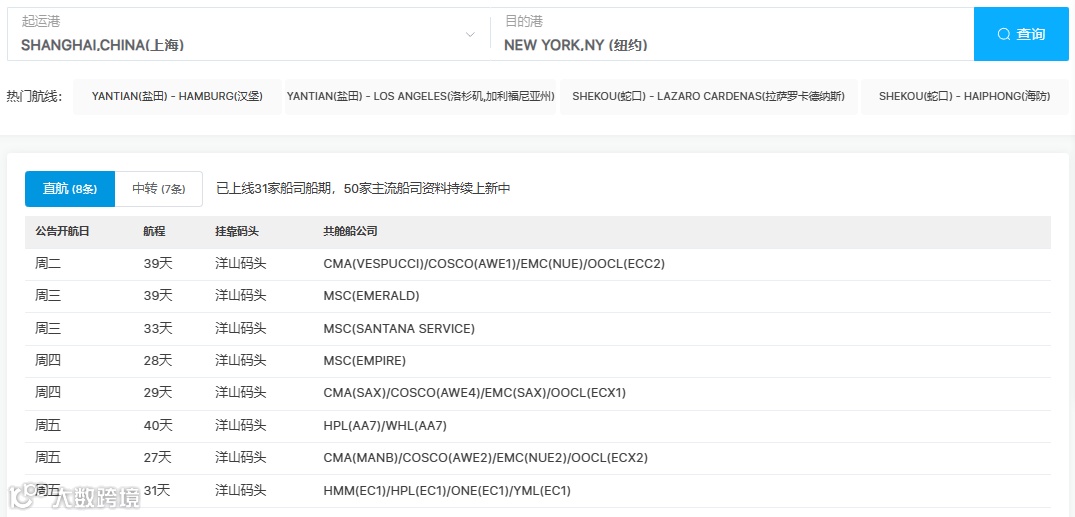Click the 周二 departure day cell
The height and width of the screenshot is (517, 1075).
click(48, 264)
